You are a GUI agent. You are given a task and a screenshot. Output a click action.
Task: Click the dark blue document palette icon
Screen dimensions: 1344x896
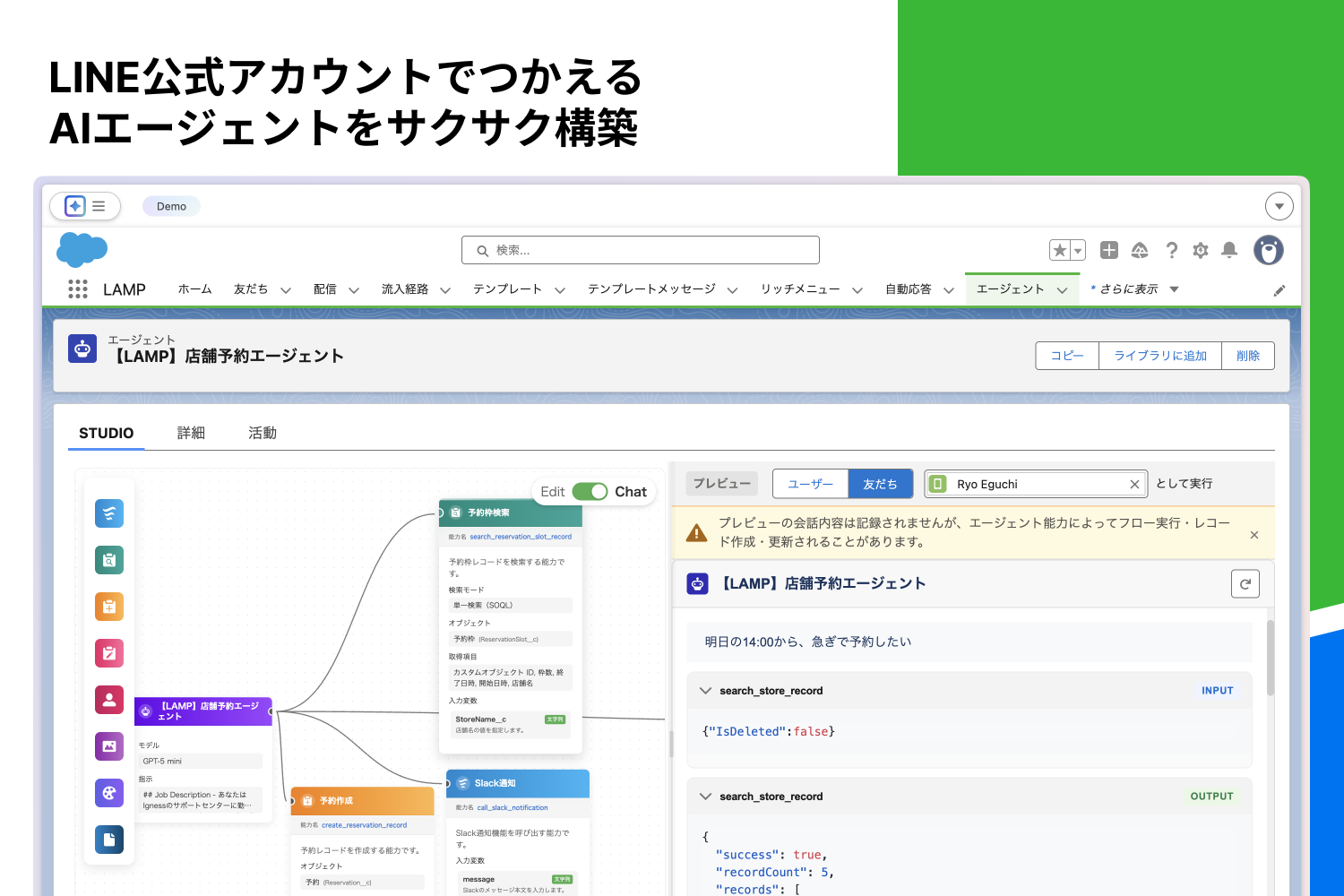click(109, 840)
